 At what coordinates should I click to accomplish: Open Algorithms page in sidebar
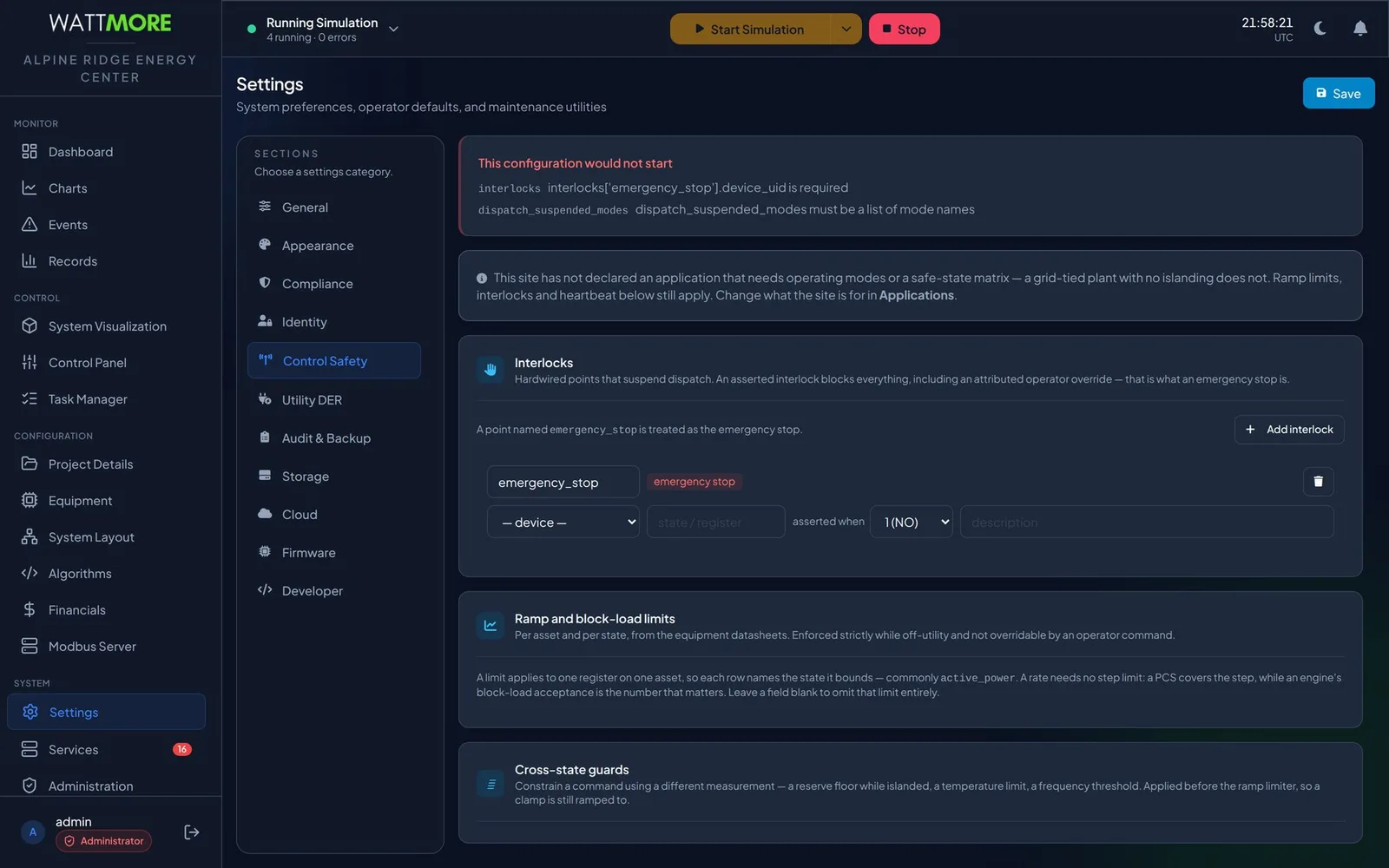pos(106,574)
